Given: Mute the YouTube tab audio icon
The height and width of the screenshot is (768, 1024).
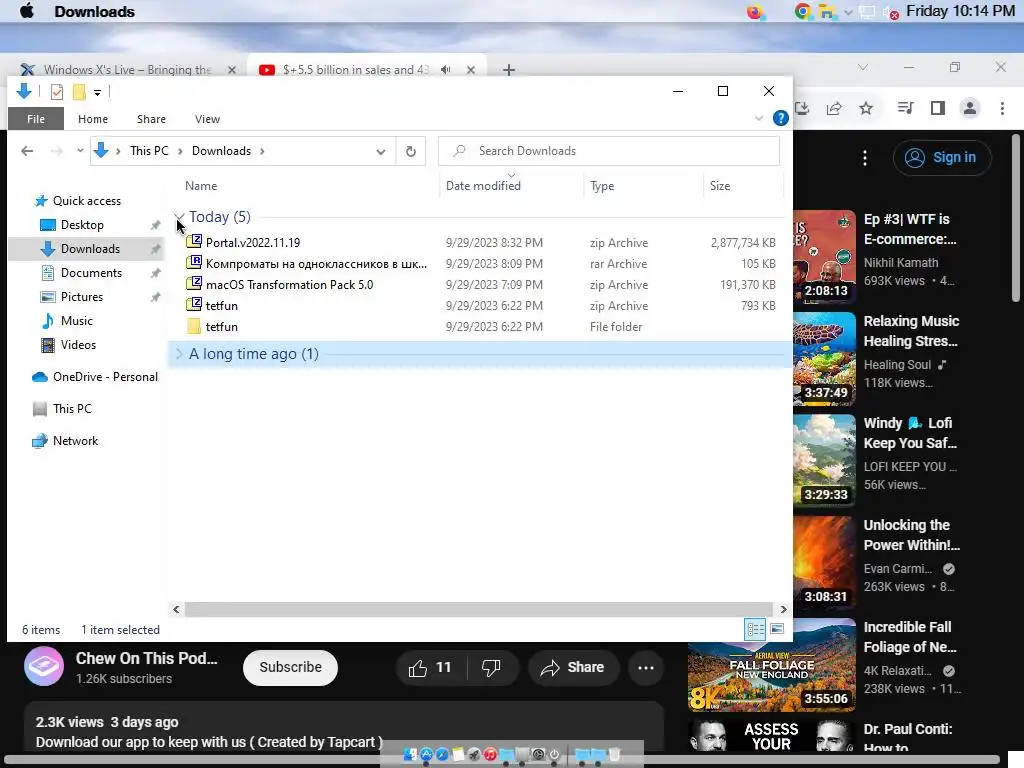Looking at the screenshot, I should [x=445, y=70].
